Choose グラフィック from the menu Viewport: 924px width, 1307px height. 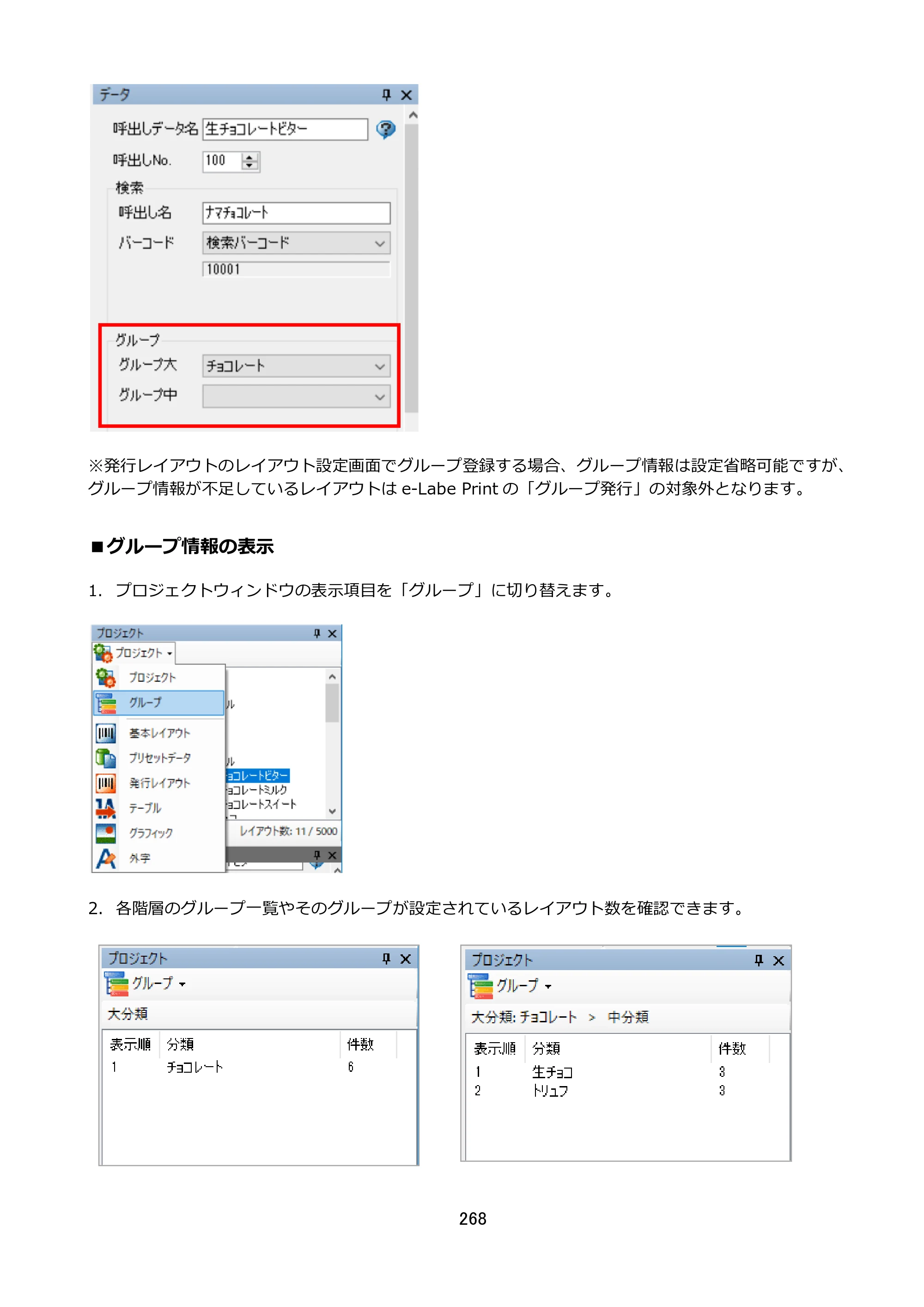[159, 833]
